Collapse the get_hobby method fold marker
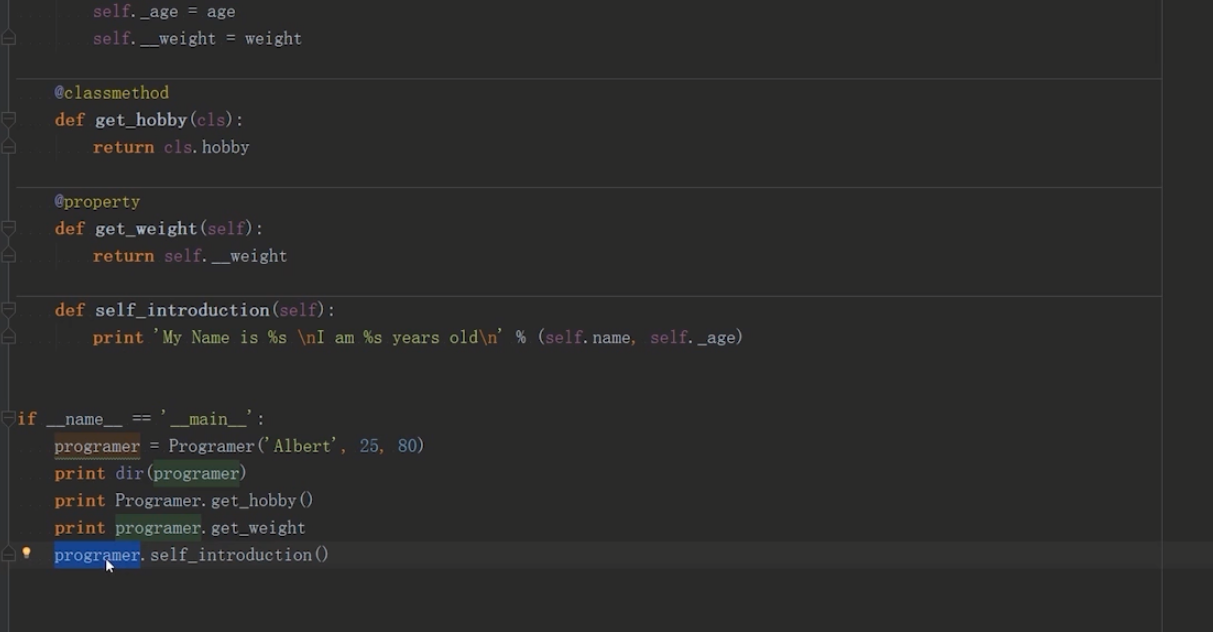The height and width of the screenshot is (632, 1213). click(x=9, y=120)
